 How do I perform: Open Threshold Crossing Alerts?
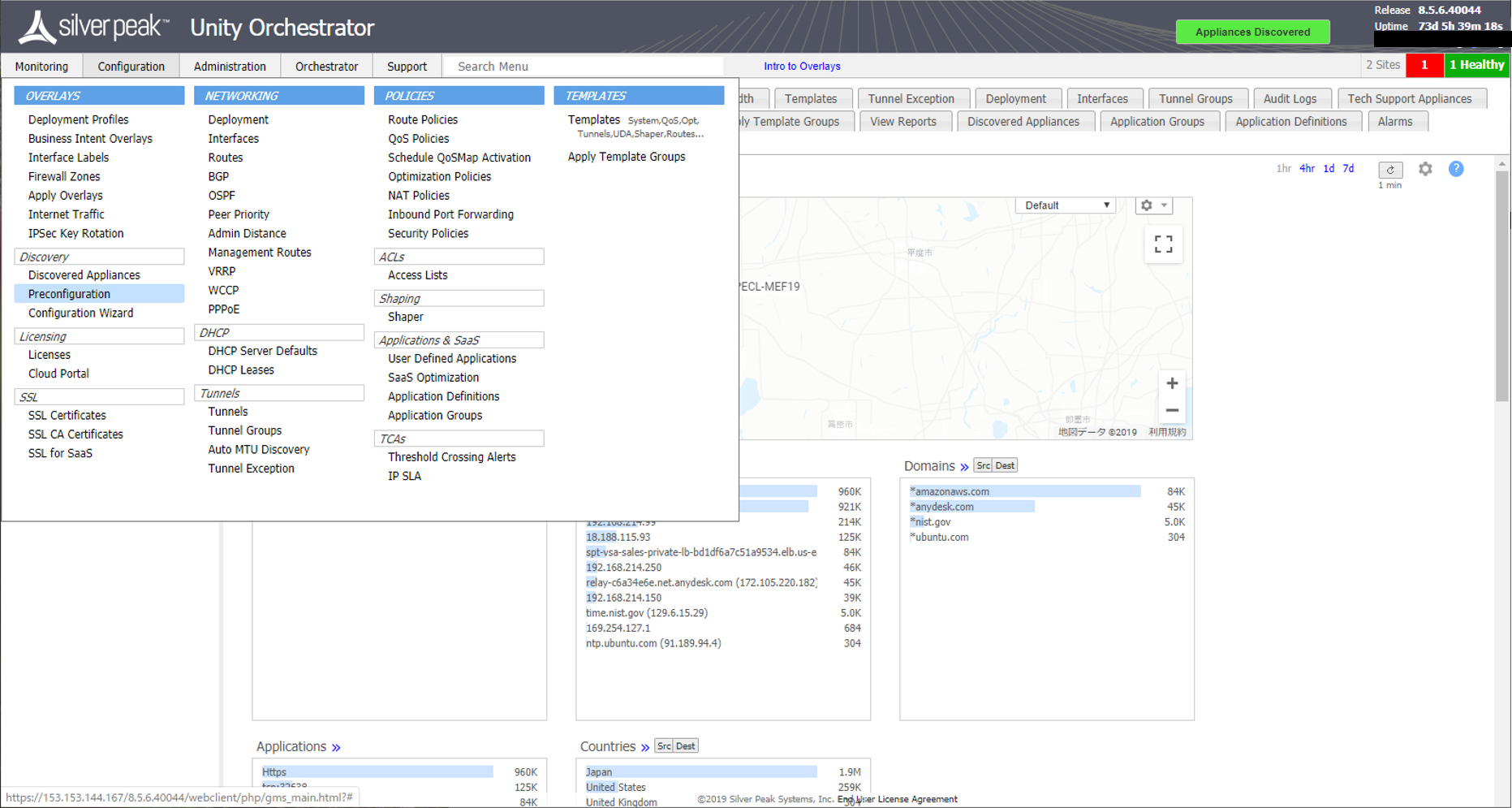452,457
